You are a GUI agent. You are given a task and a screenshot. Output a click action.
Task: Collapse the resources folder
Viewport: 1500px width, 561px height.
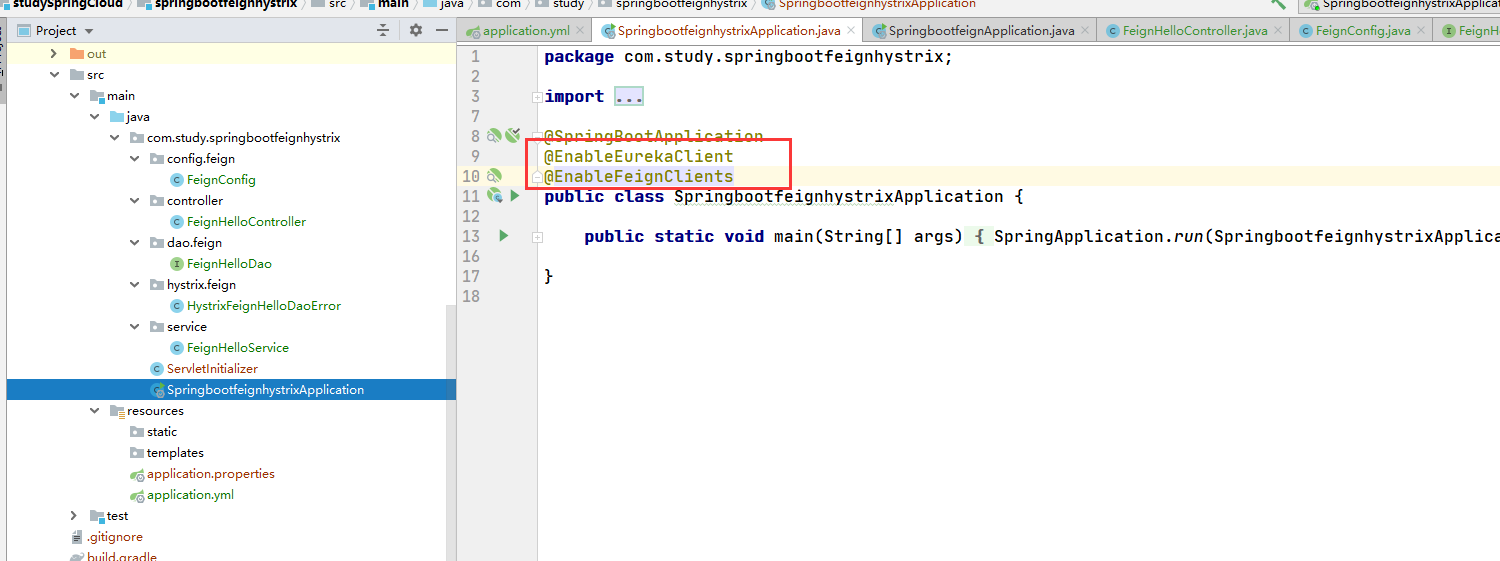[x=94, y=411]
